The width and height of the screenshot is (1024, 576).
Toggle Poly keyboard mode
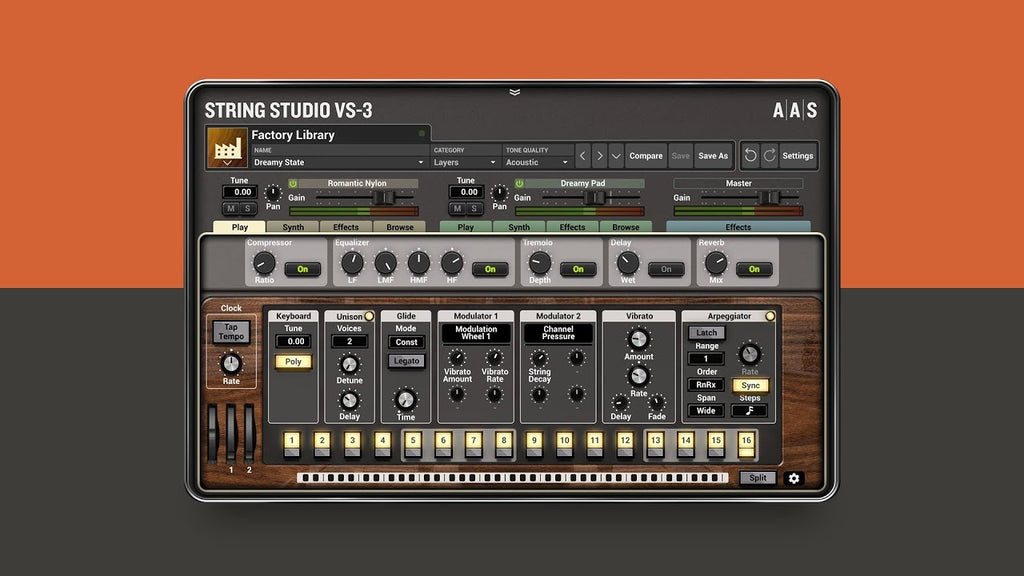(293, 362)
